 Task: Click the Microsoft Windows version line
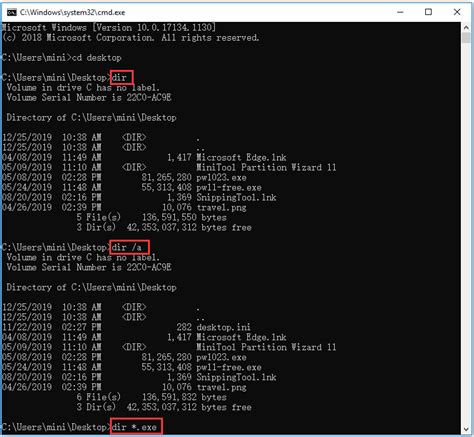coord(109,27)
